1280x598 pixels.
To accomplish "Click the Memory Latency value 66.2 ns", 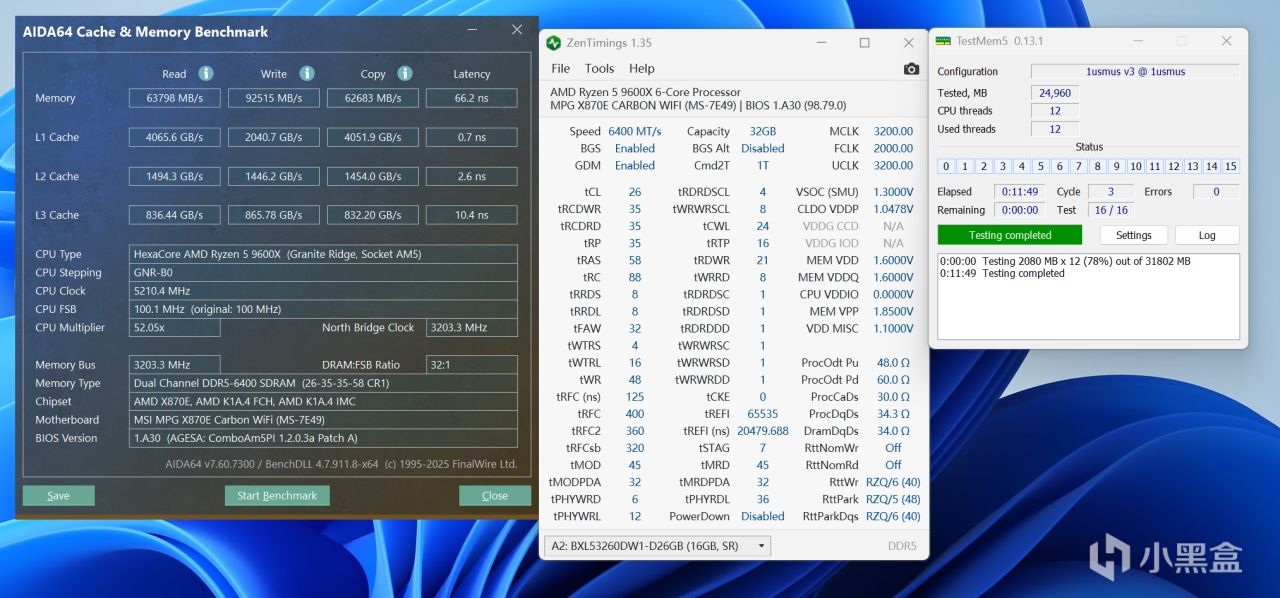I will (x=472, y=98).
